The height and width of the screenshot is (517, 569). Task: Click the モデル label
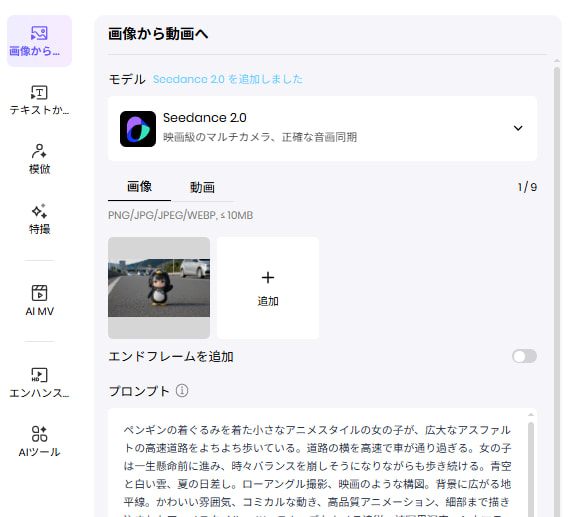pyautogui.click(x=127, y=79)
